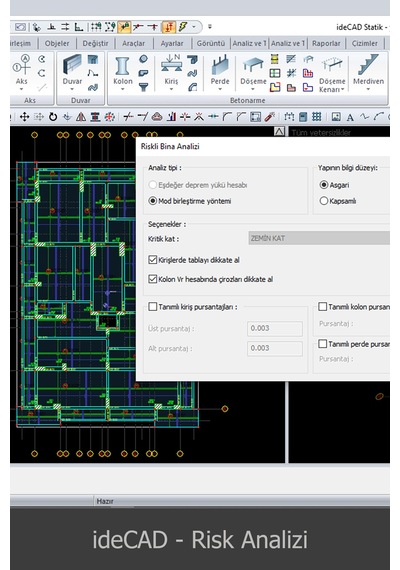This screenshot has height=570, width=400.
Task: Switch to the Değiştir ribbon tab
Action: coord(95,43)
